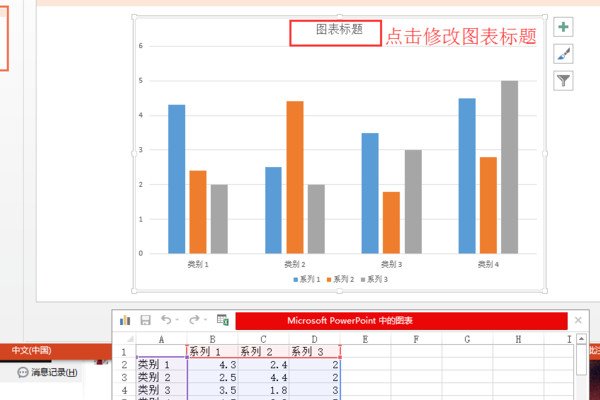
Task: Select row 3 header in data sheet
Action: click(x=124, y=377)
